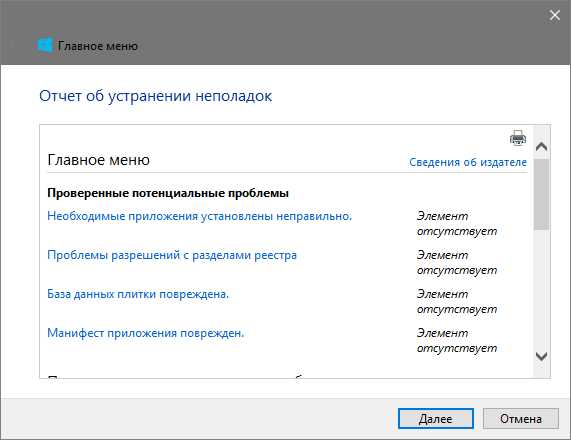Click the scrollbar up arrow in the report
The width and height of the screenshot is (571, 440).
(x=542, y=146)
